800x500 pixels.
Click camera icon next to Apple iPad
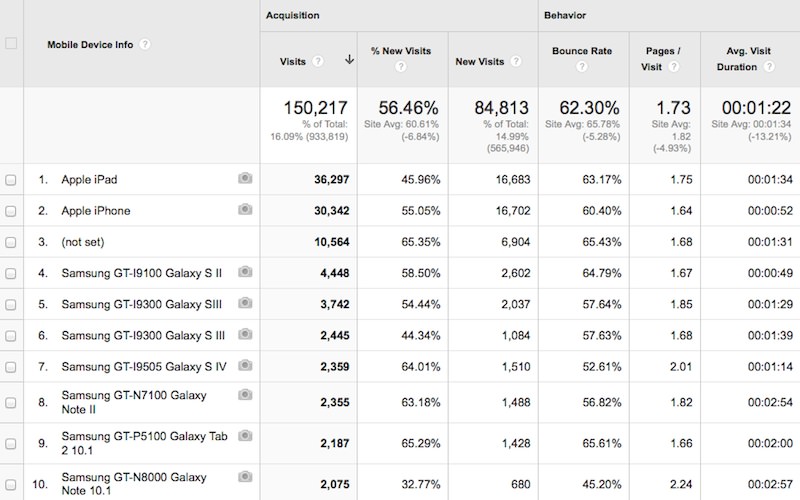(x=245, y=179)
